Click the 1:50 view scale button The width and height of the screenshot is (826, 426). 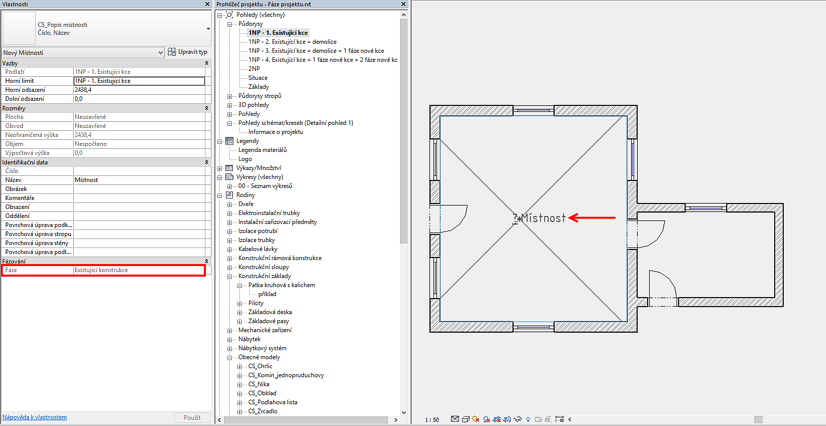coord(432,420)
